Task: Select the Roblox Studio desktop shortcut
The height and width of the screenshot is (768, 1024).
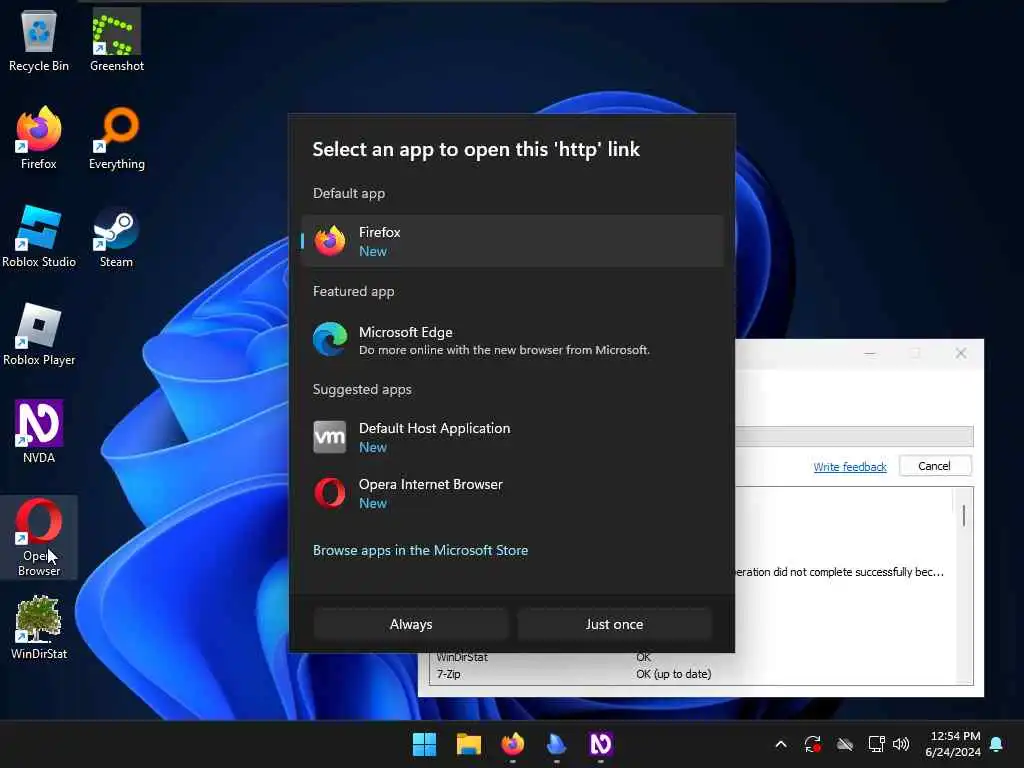Action: [39, 236]
